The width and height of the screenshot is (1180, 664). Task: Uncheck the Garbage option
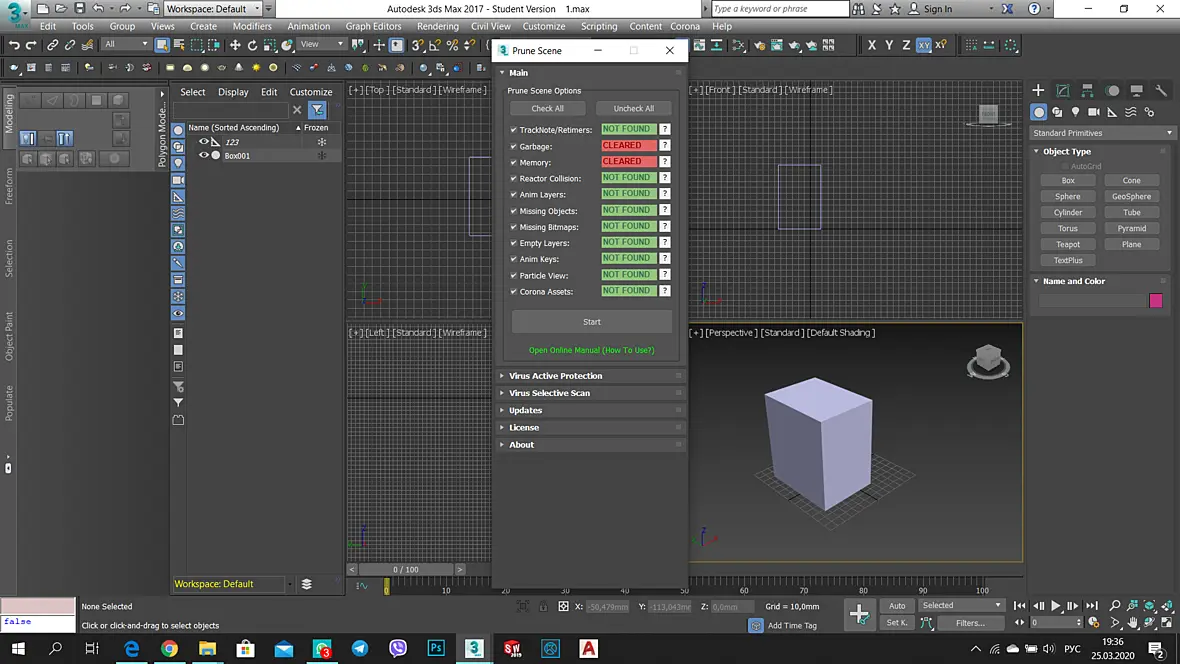[514, 146]
